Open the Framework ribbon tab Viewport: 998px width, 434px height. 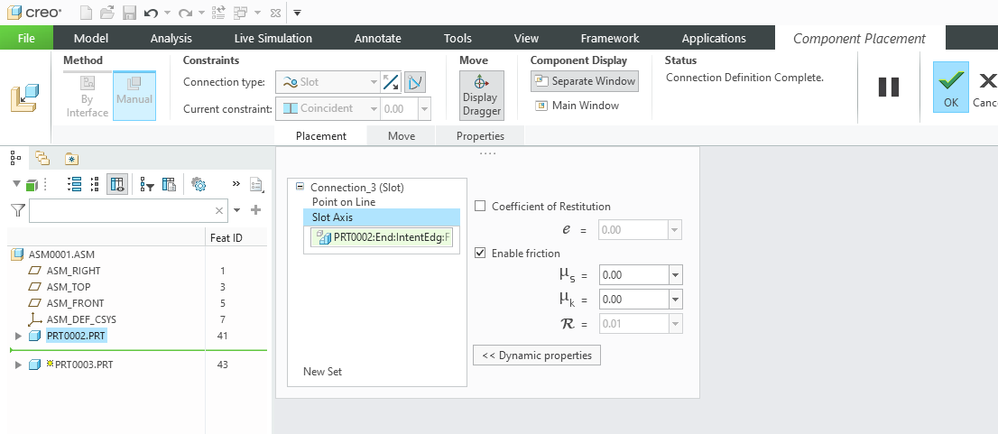tap(610, 38)
